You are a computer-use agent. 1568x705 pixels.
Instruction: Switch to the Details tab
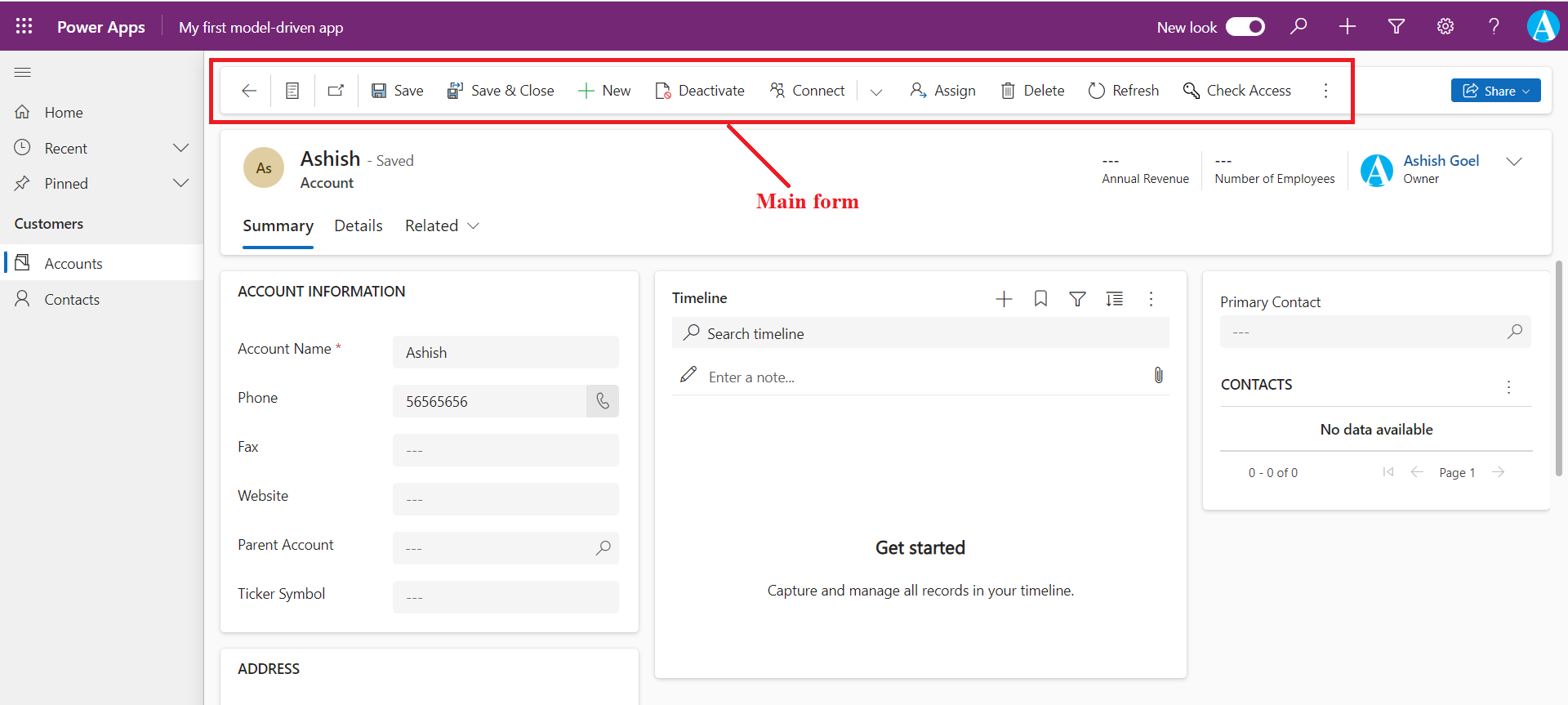[x=358, y=226]
